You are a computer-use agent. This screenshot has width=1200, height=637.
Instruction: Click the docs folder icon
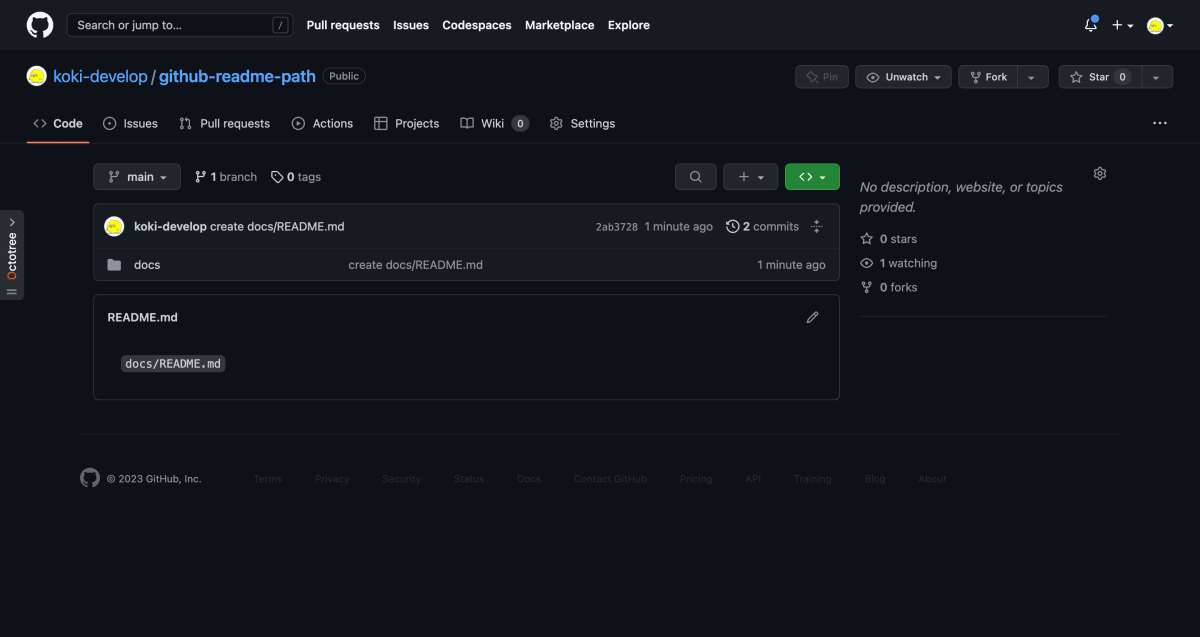click(x=114, y=265)
